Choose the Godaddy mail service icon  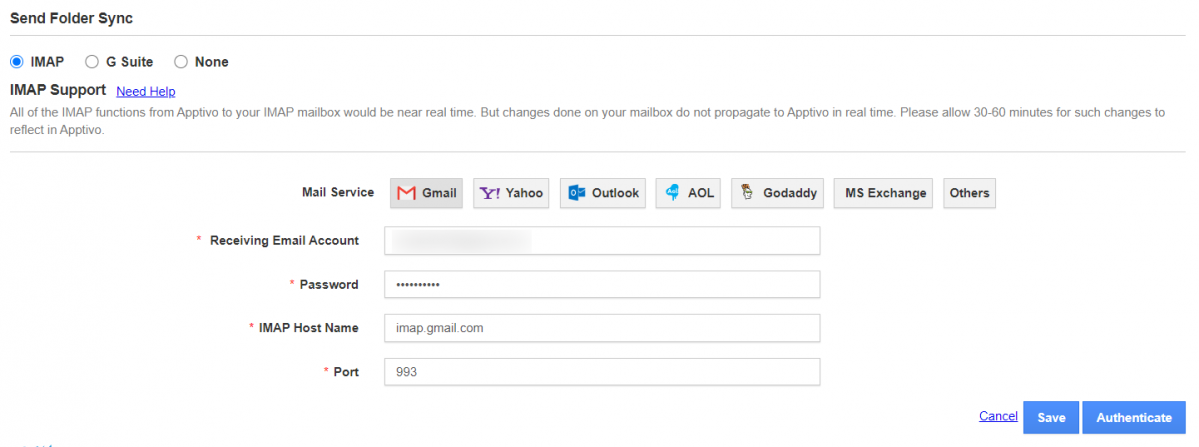pos(778,193)
